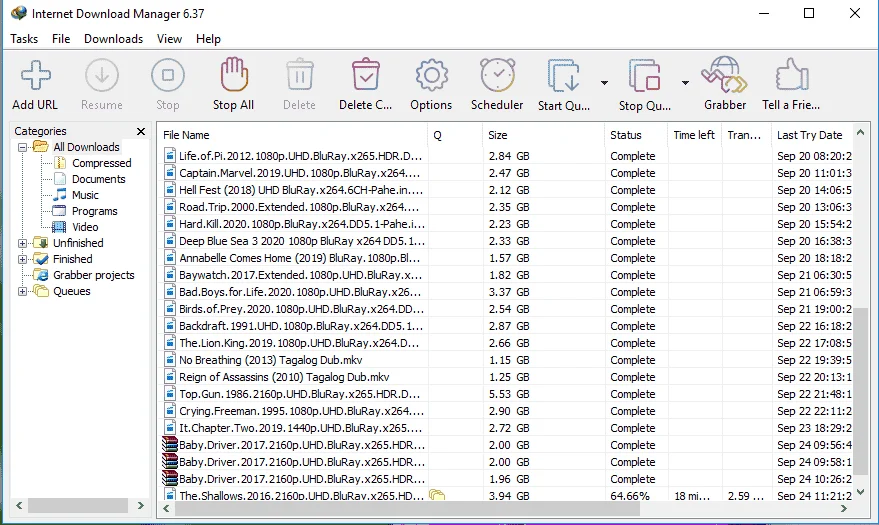Image resolution: width=879 pixels, height=525 pixels.
Task: Click the file list horizontal scroll-right arrow
Action: (x=844, y=508)
